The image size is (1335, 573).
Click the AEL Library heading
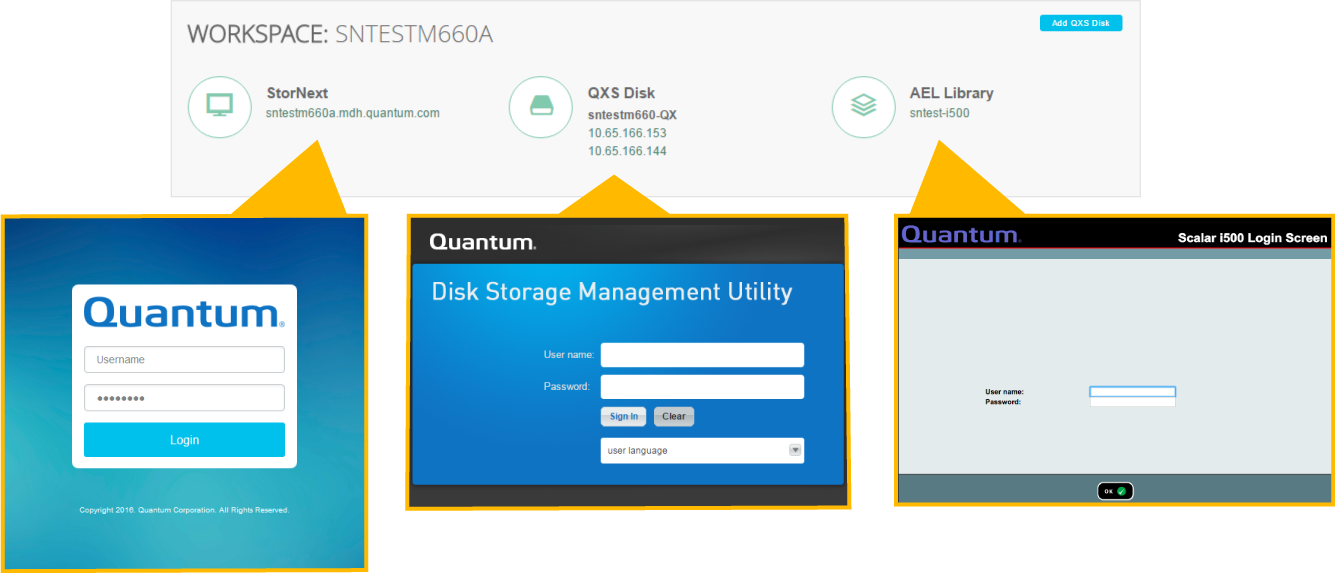click(x=951, y=93)
